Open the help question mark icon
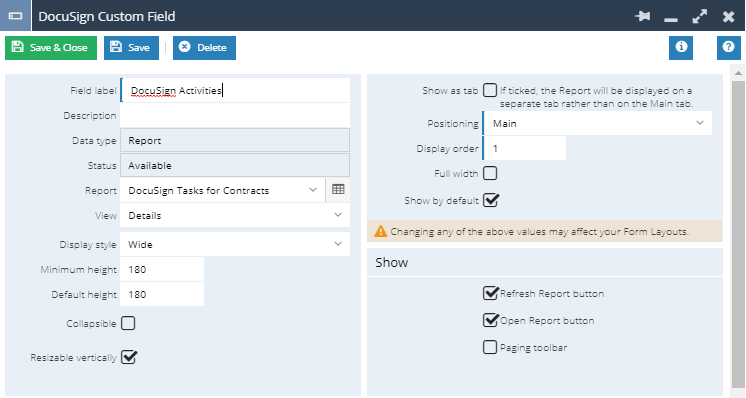Viewport: 746px width, 398px height. pos(728,48)
